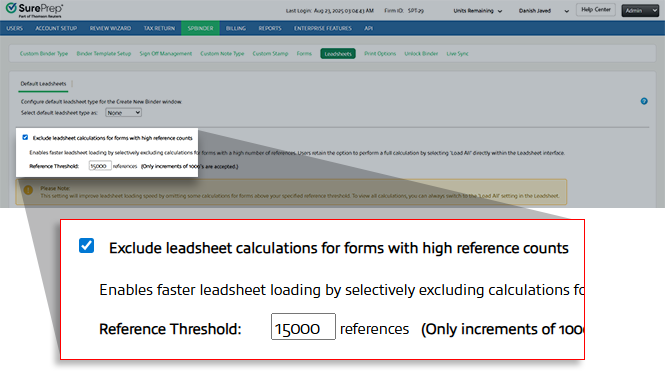This screenshot has width=665, height=376.
Task: Go to Custom Stamp link
Action: click(x=270, y=54)
